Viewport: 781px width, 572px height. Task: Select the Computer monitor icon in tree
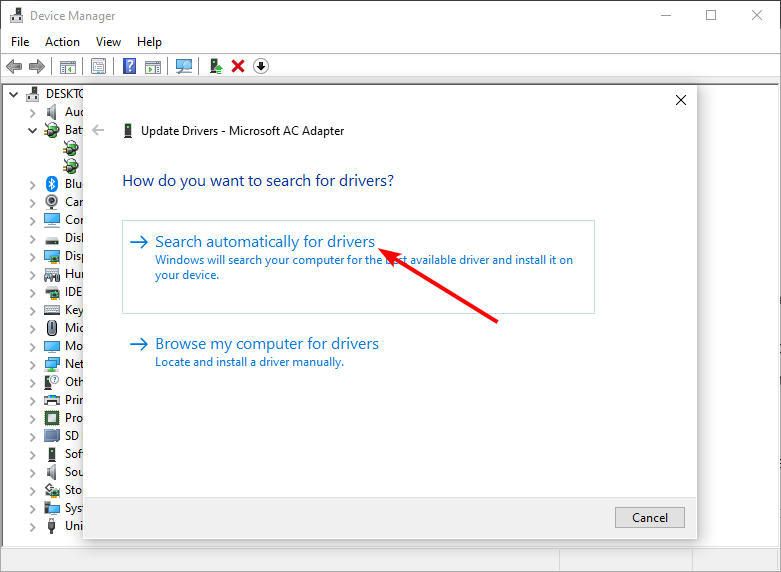tap(52, 220)
